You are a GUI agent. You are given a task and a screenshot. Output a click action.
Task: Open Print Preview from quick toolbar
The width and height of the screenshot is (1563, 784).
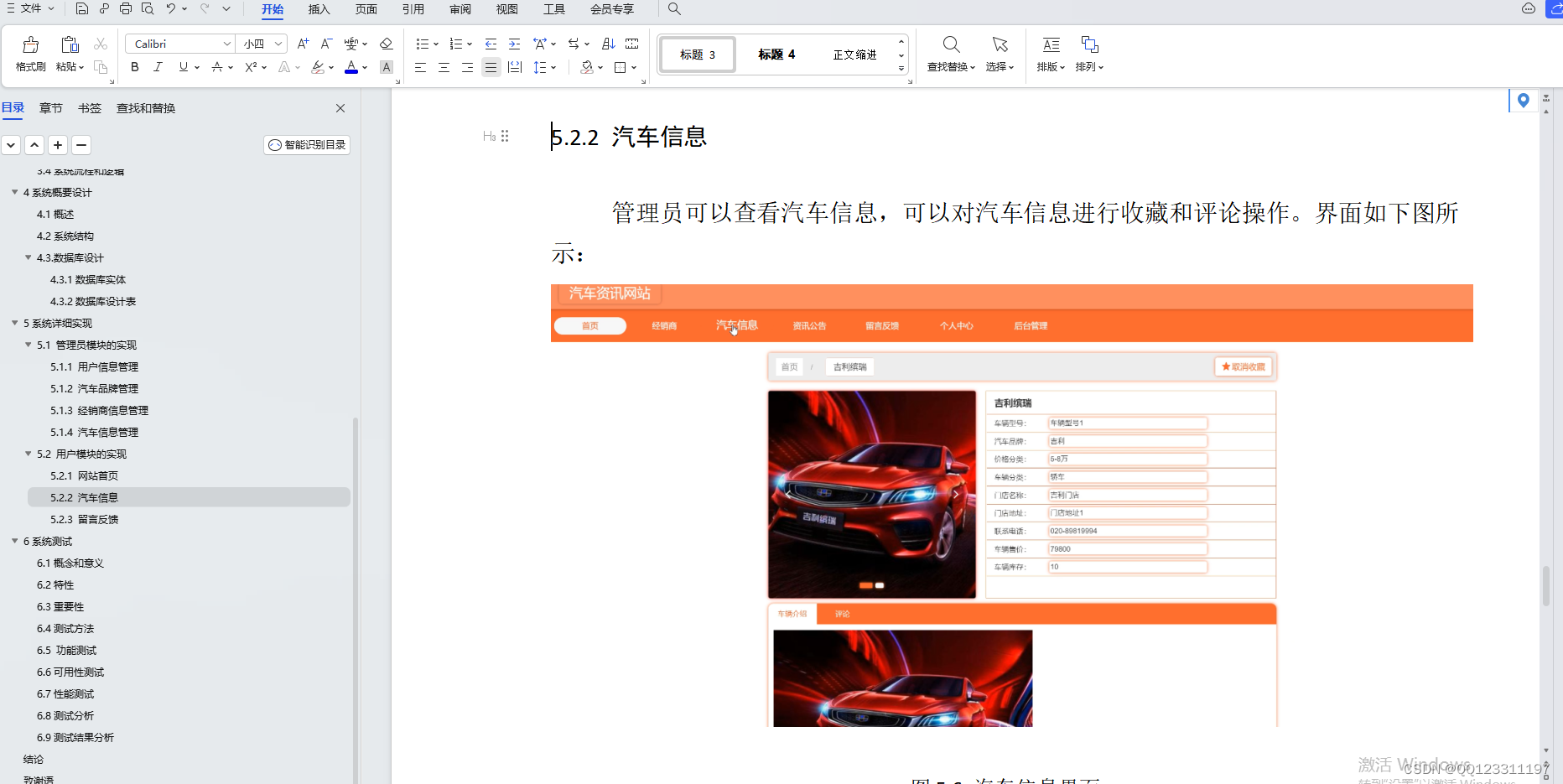(148, 8)
